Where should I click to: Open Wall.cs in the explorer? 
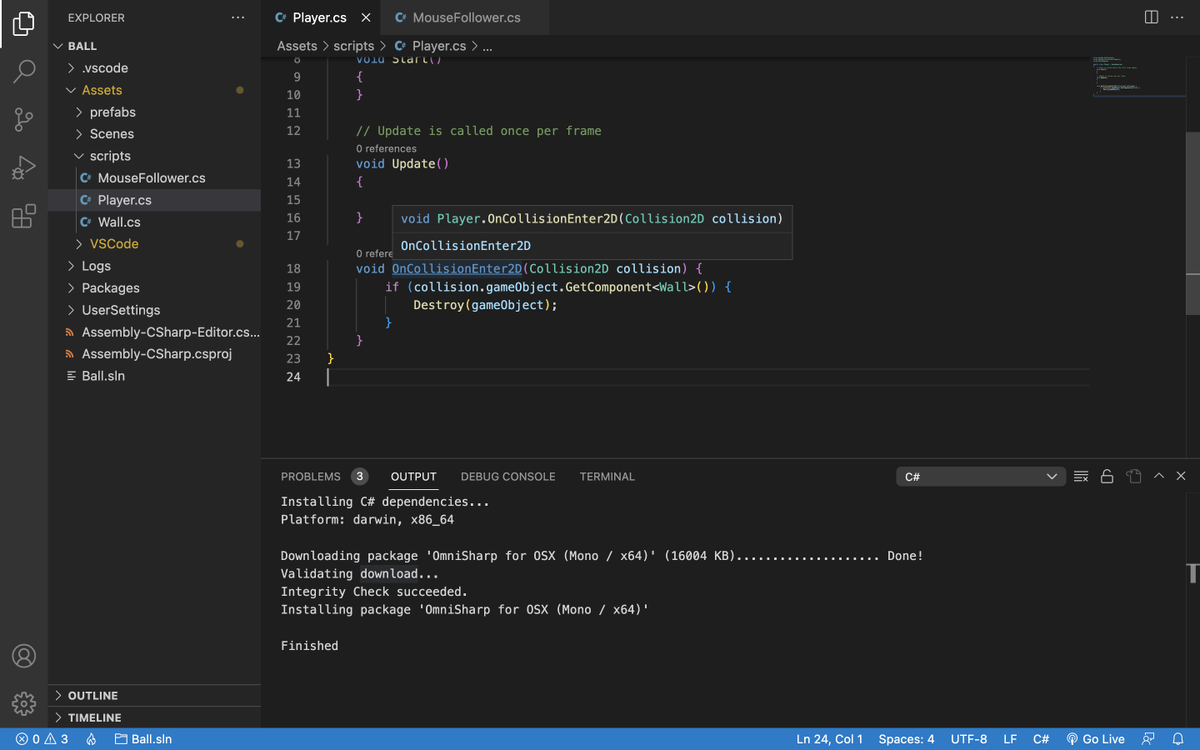[x=119, y=222]
